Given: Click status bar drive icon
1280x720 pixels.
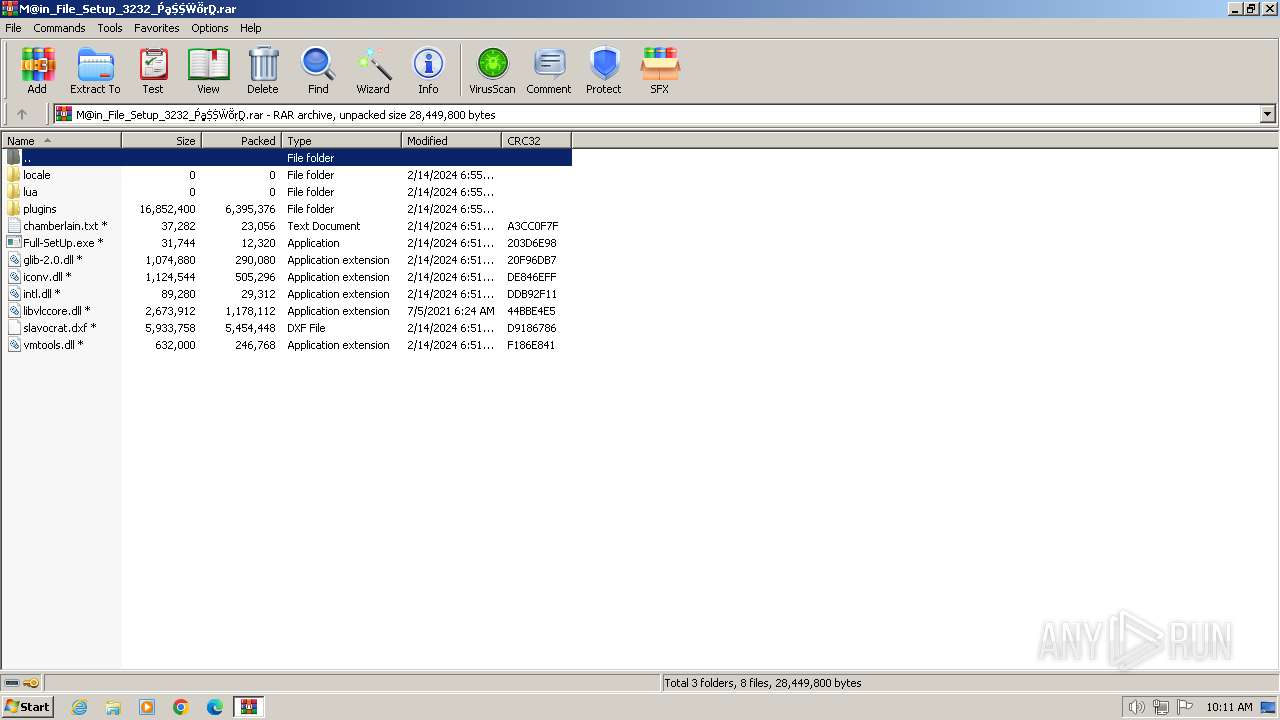Looking at the screenshot, I should coord(12,683).
